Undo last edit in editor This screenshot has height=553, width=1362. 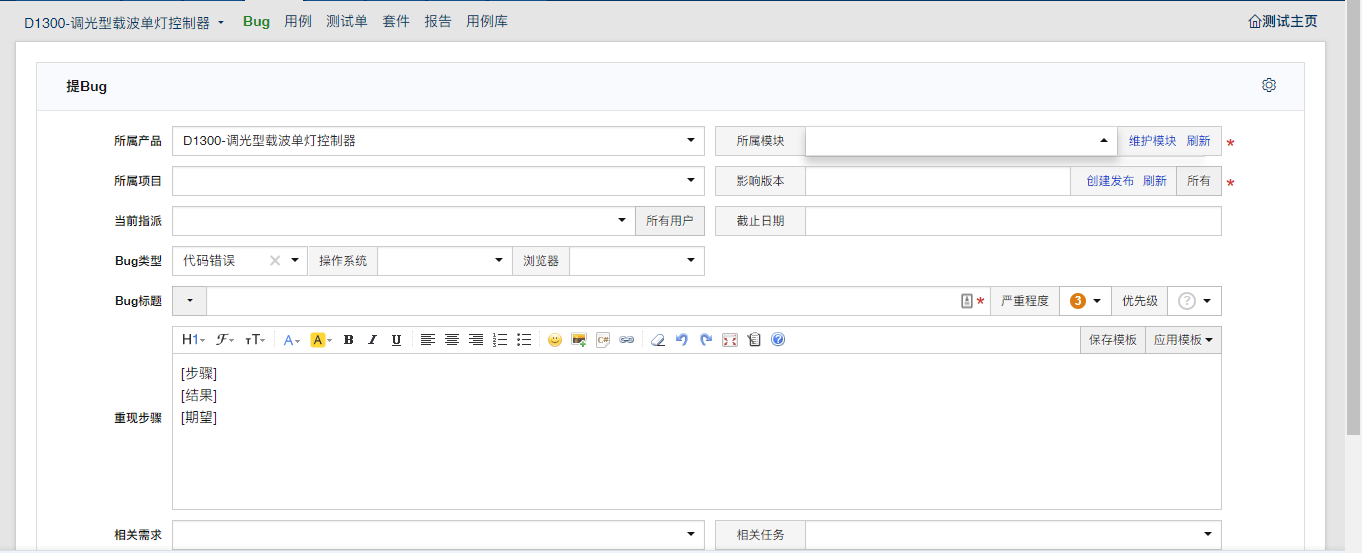[682, 340]
